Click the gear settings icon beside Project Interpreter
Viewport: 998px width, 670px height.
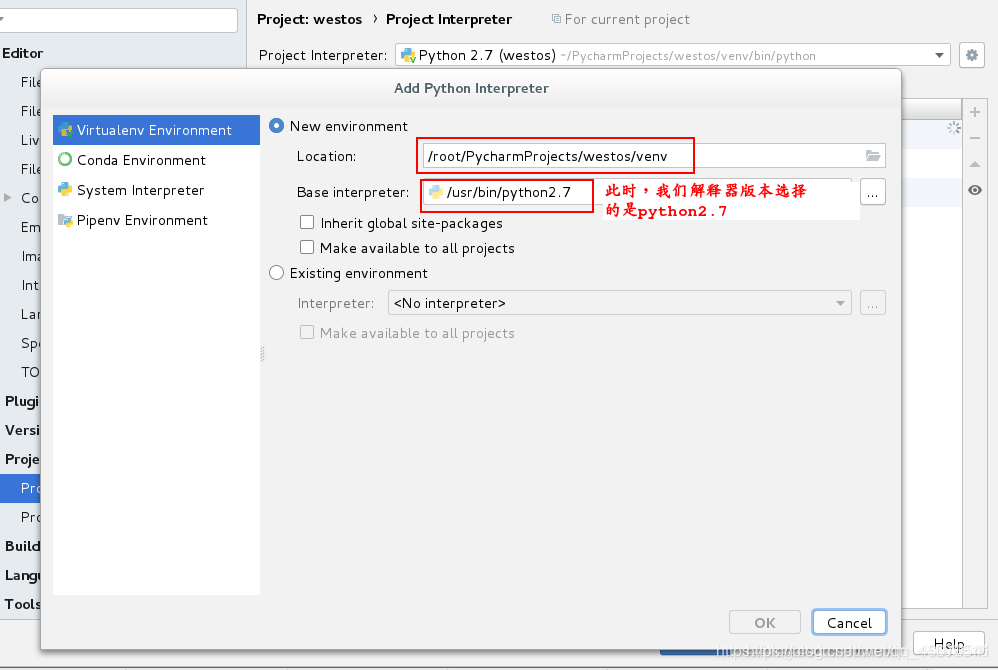tap(972, 55)
